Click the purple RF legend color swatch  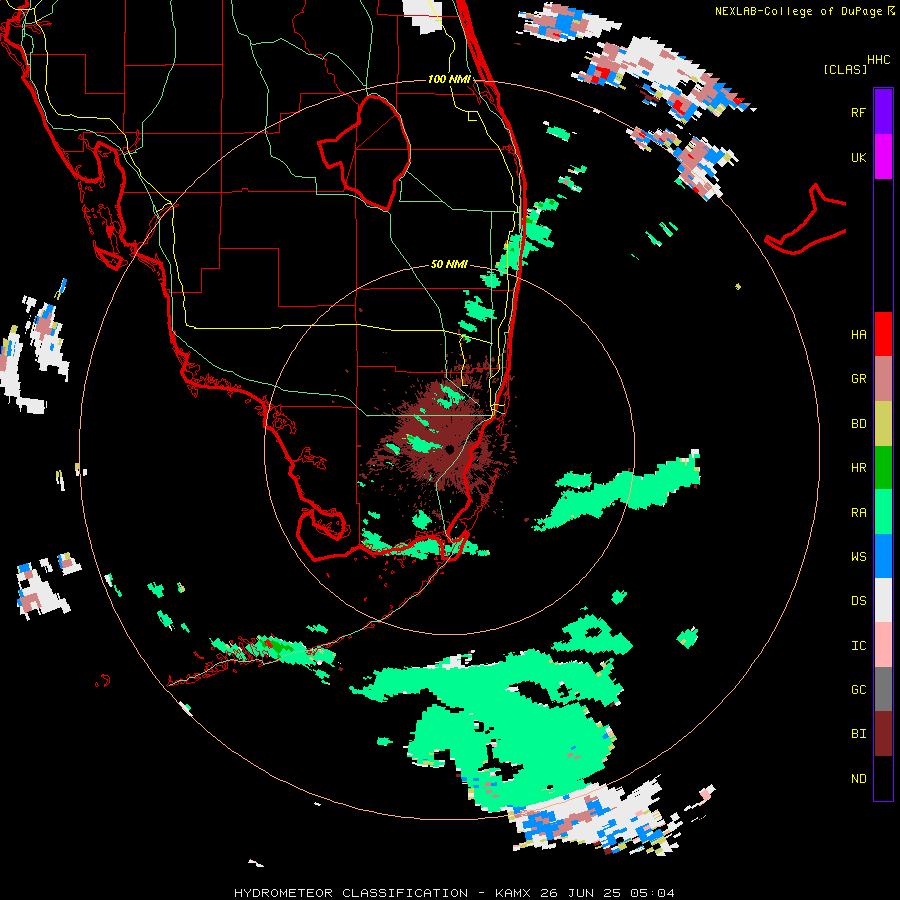click(883, 111)
